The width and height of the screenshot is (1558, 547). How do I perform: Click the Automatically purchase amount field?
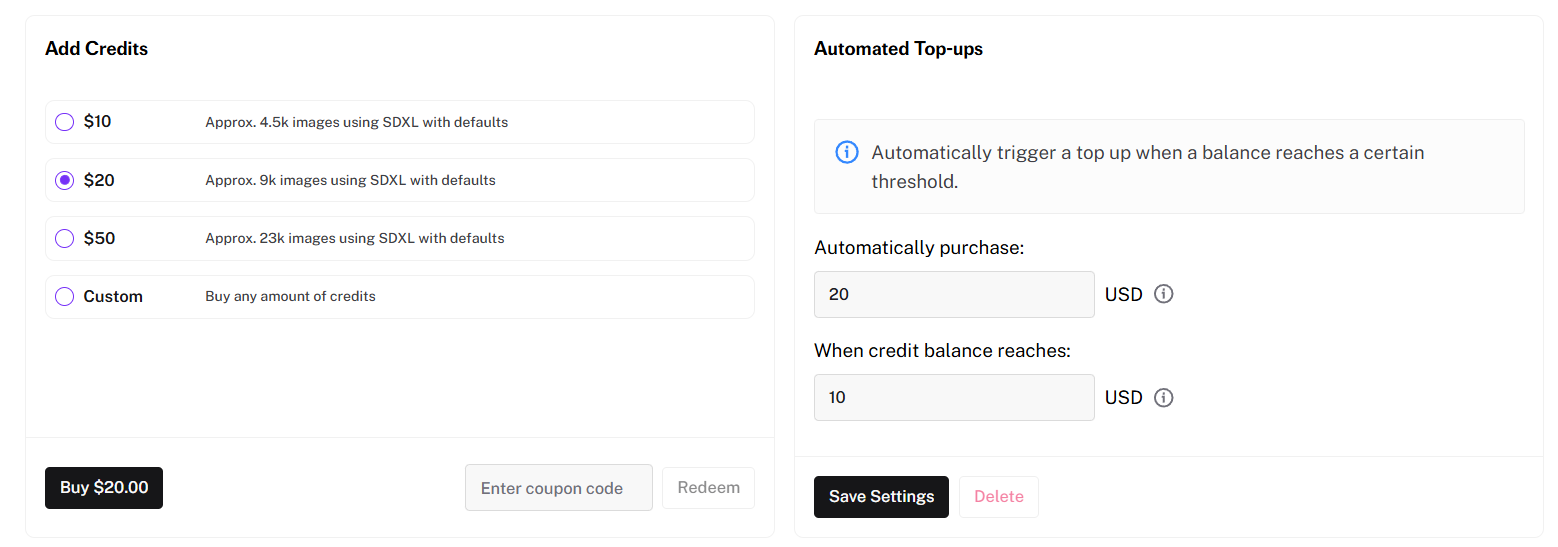pyautogui.click(x=954, y=294)
